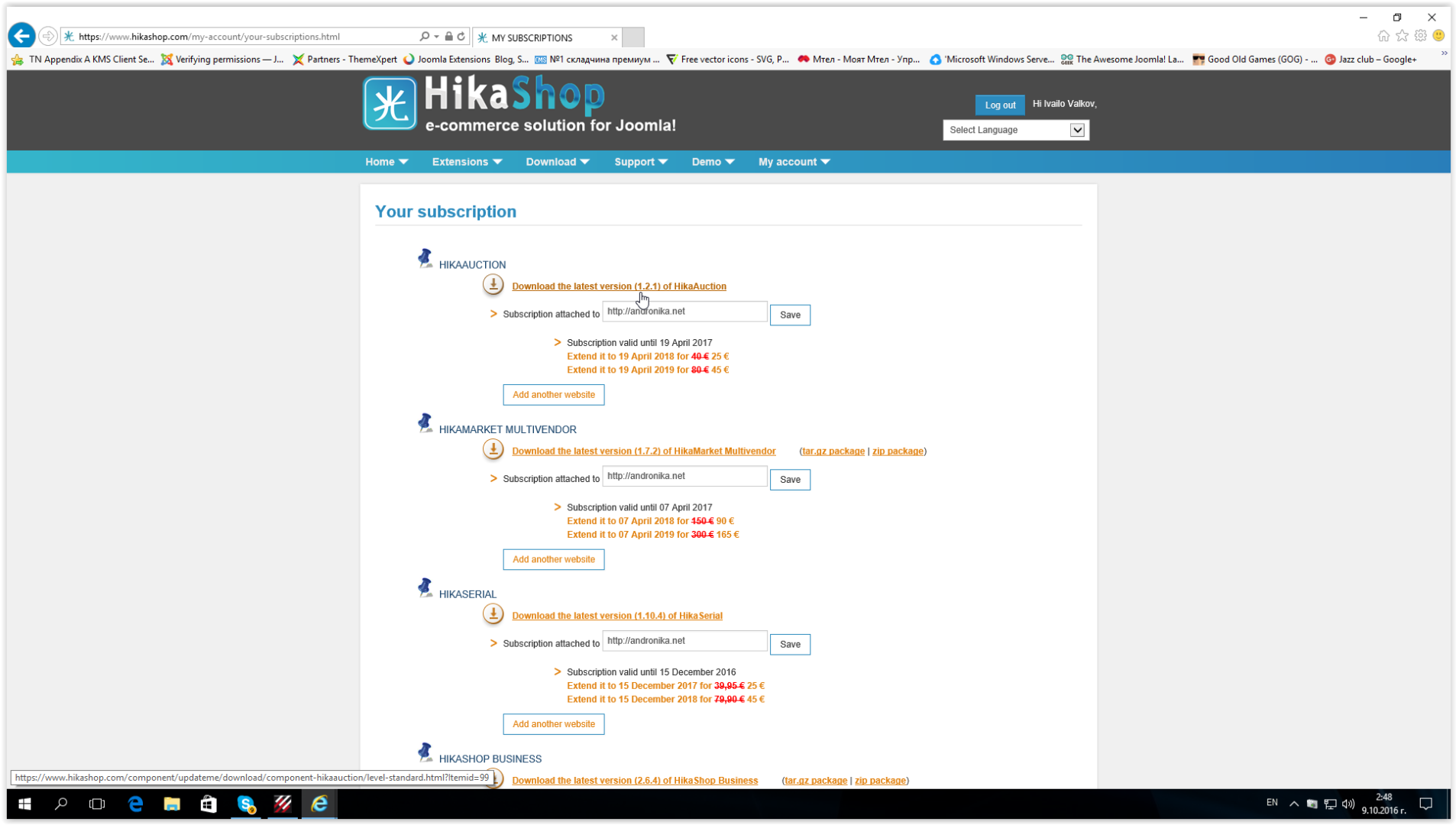Open a new browser tab
The width and height of the screenshot is (1456, 825).
(633, 37)
